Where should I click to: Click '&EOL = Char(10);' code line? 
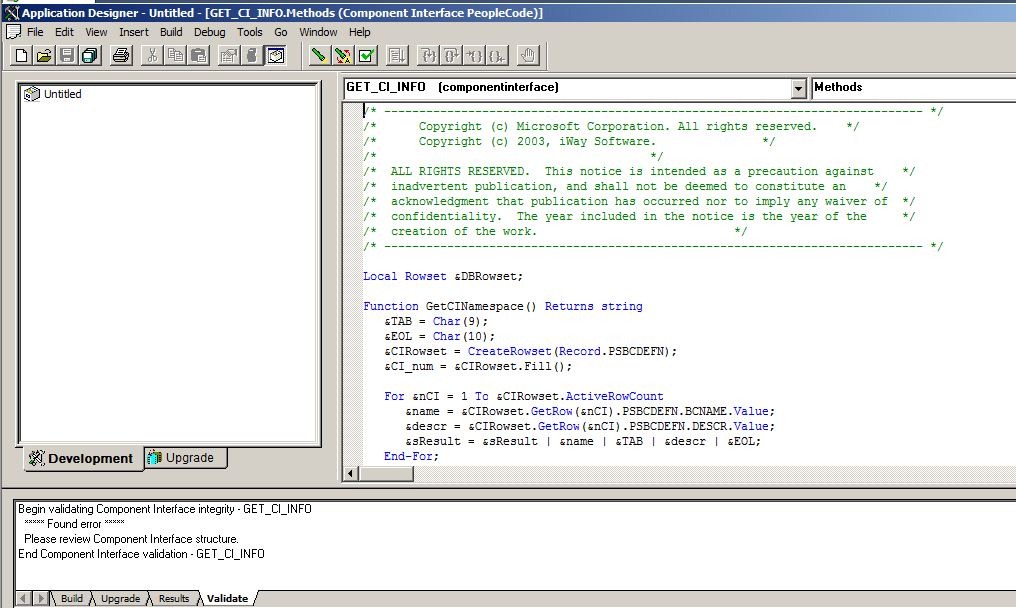(x=439, y=336)
